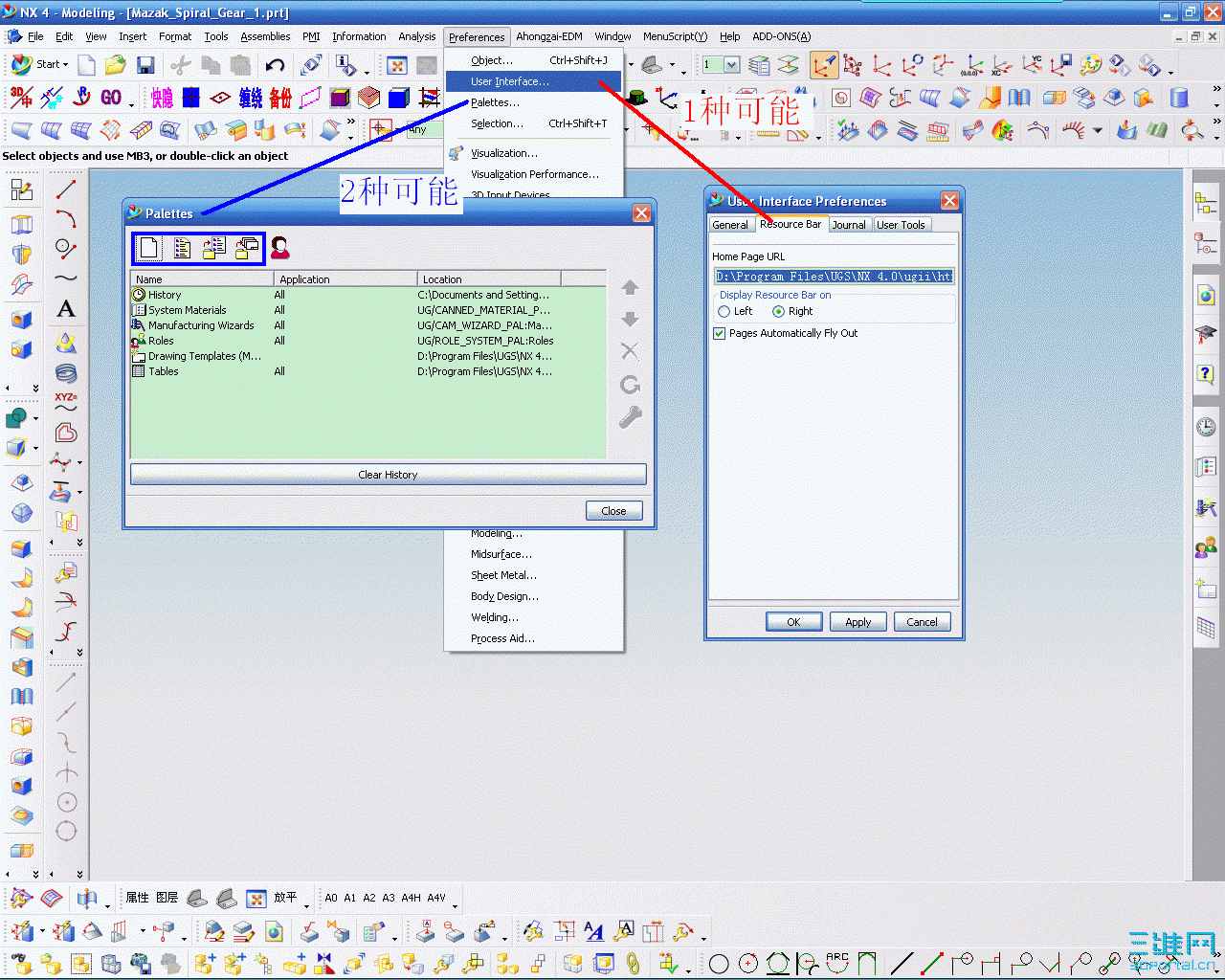Select the Manufacturing Wizards palette row
The width and height of the screenshot is (1225, 980).
pos(368,325)
